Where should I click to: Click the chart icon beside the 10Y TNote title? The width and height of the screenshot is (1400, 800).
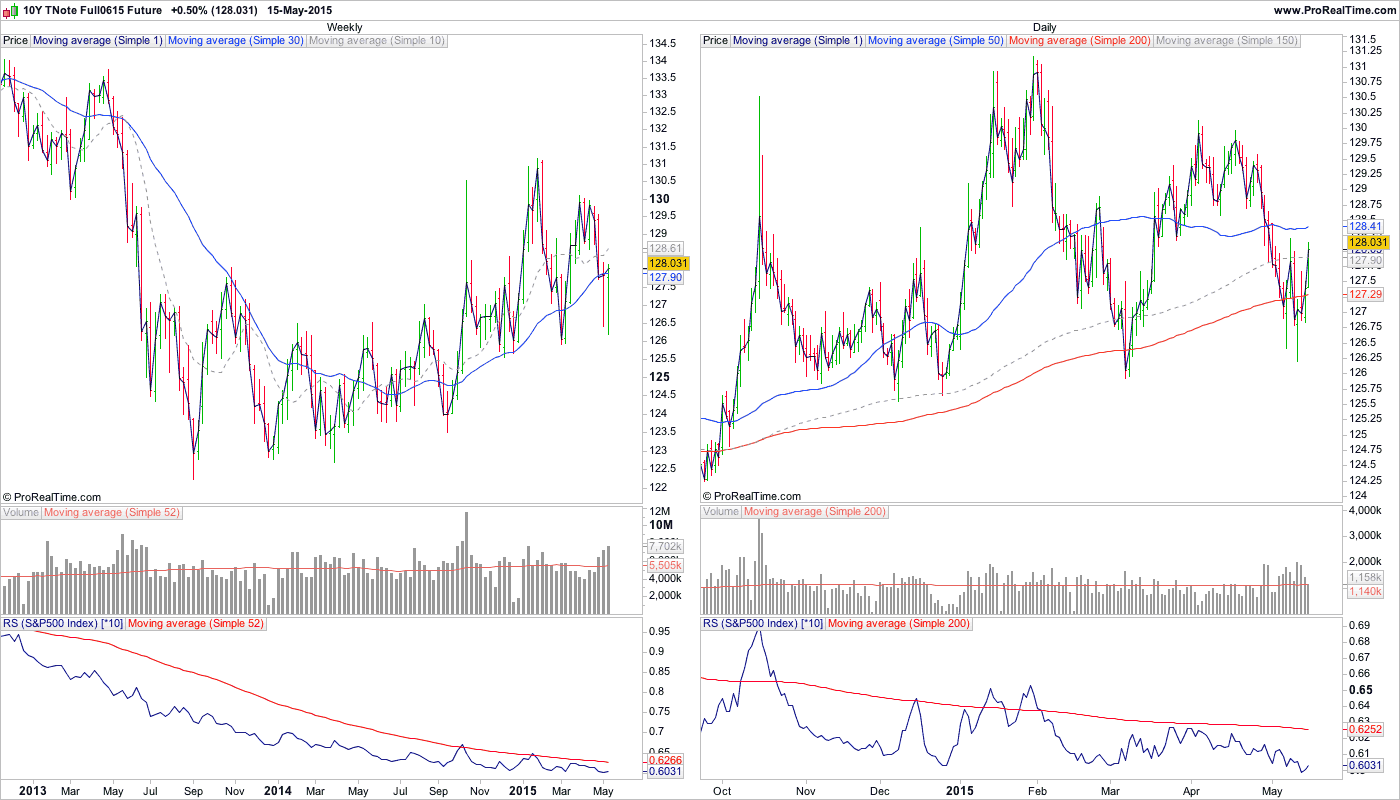tap(12, 9)
